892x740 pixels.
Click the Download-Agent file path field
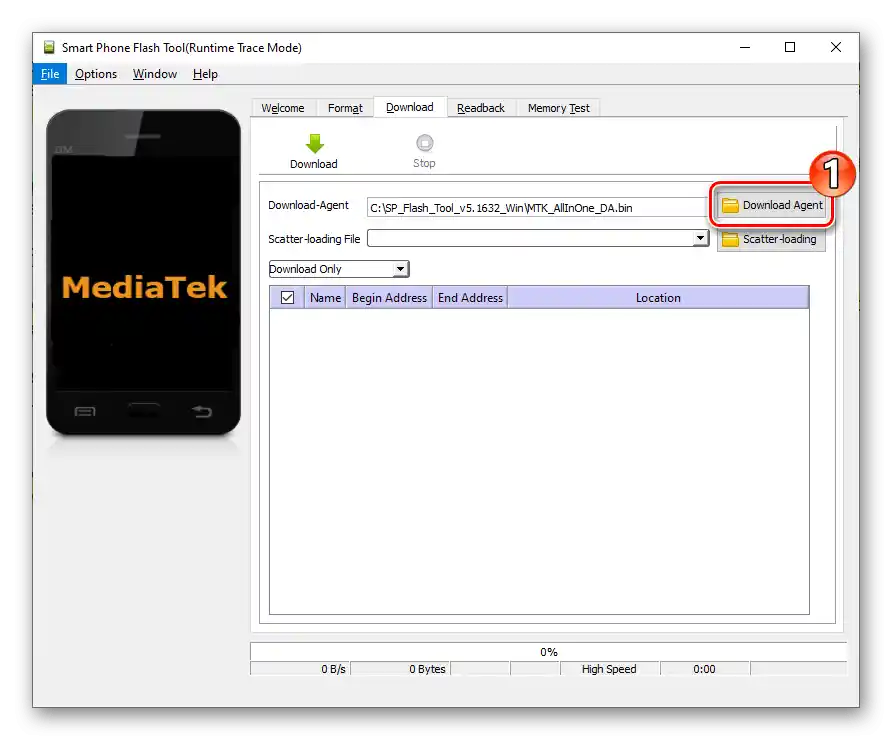click(x=537, y=207)
